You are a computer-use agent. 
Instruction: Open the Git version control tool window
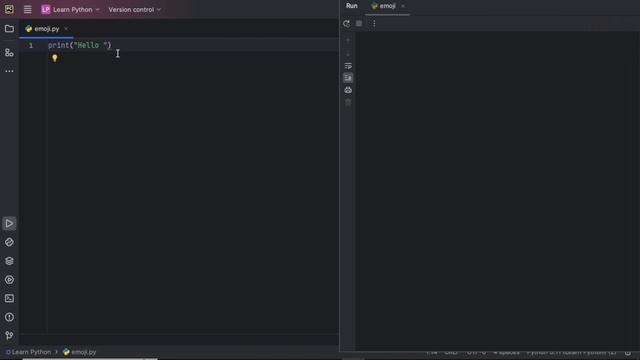pyautogui.click(x=9, y=336)
